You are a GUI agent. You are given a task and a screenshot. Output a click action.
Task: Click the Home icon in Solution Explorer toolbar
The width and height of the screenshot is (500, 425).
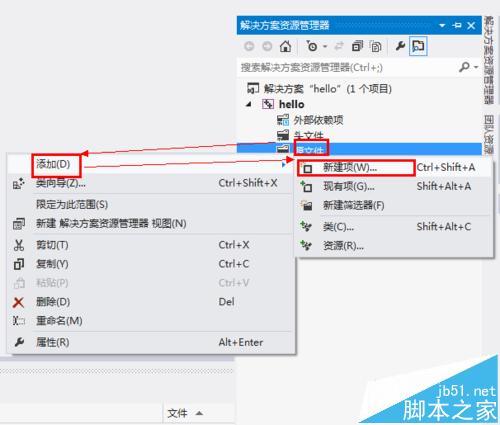pyautogui.click(x=285, y=47)
